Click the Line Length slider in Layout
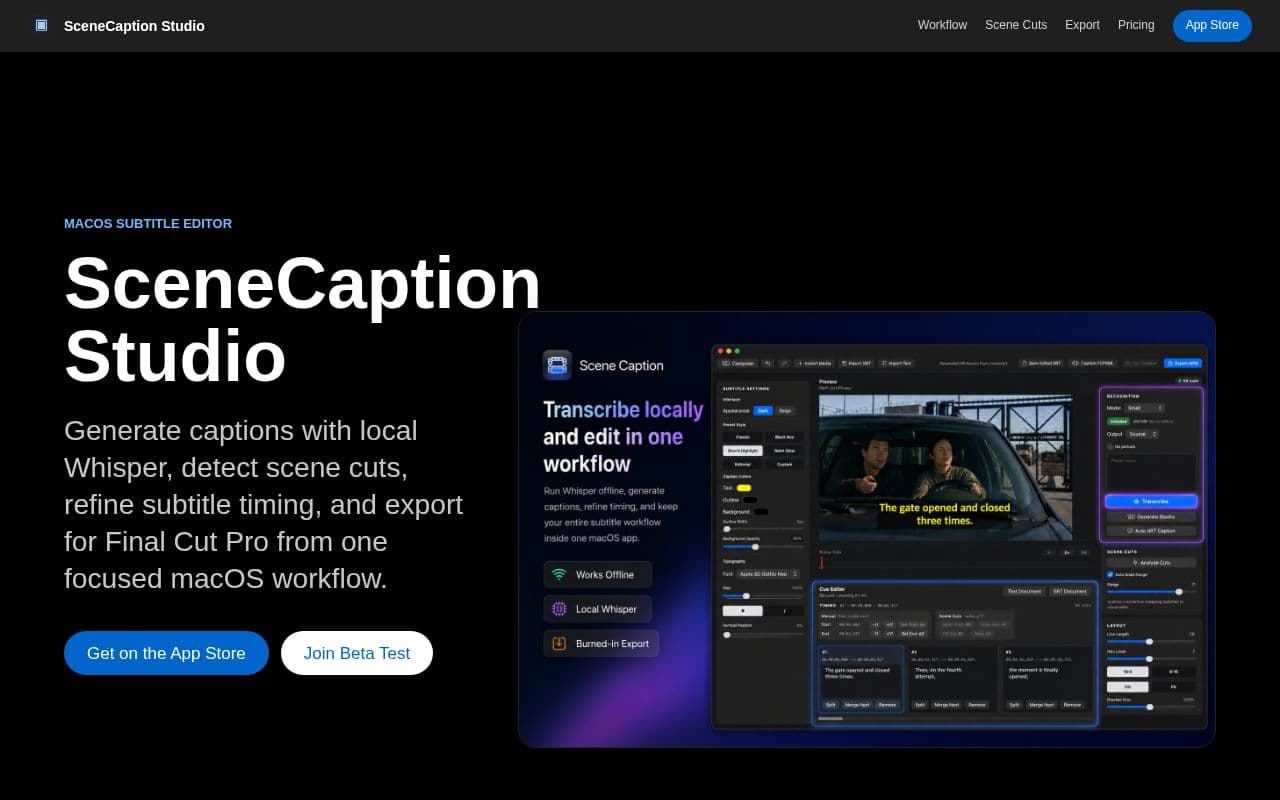The height and width of the screenshot is (800, 1280). click(1152, 642)
